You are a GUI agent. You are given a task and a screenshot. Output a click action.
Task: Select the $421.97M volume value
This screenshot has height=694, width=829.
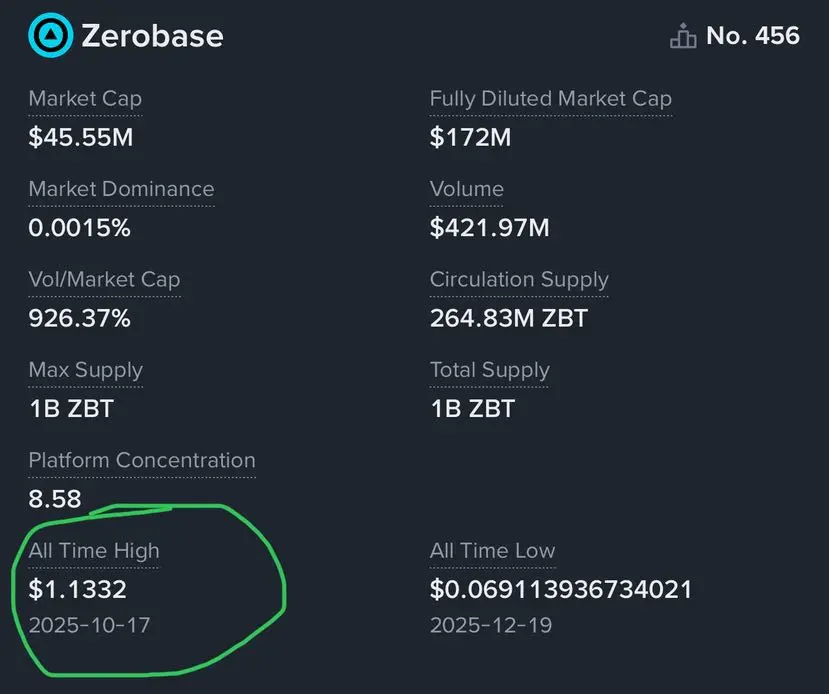coord(489,228)
